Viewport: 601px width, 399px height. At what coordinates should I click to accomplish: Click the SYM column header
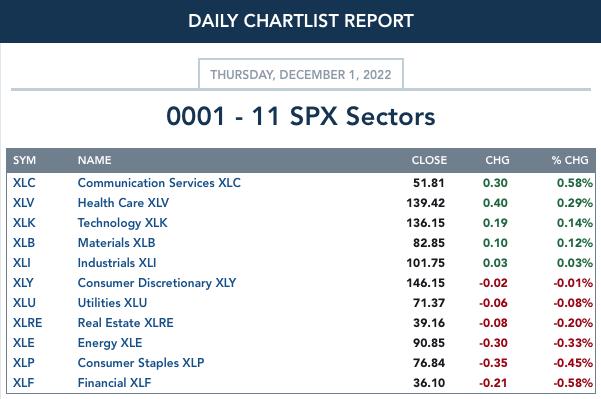[25, 160]
